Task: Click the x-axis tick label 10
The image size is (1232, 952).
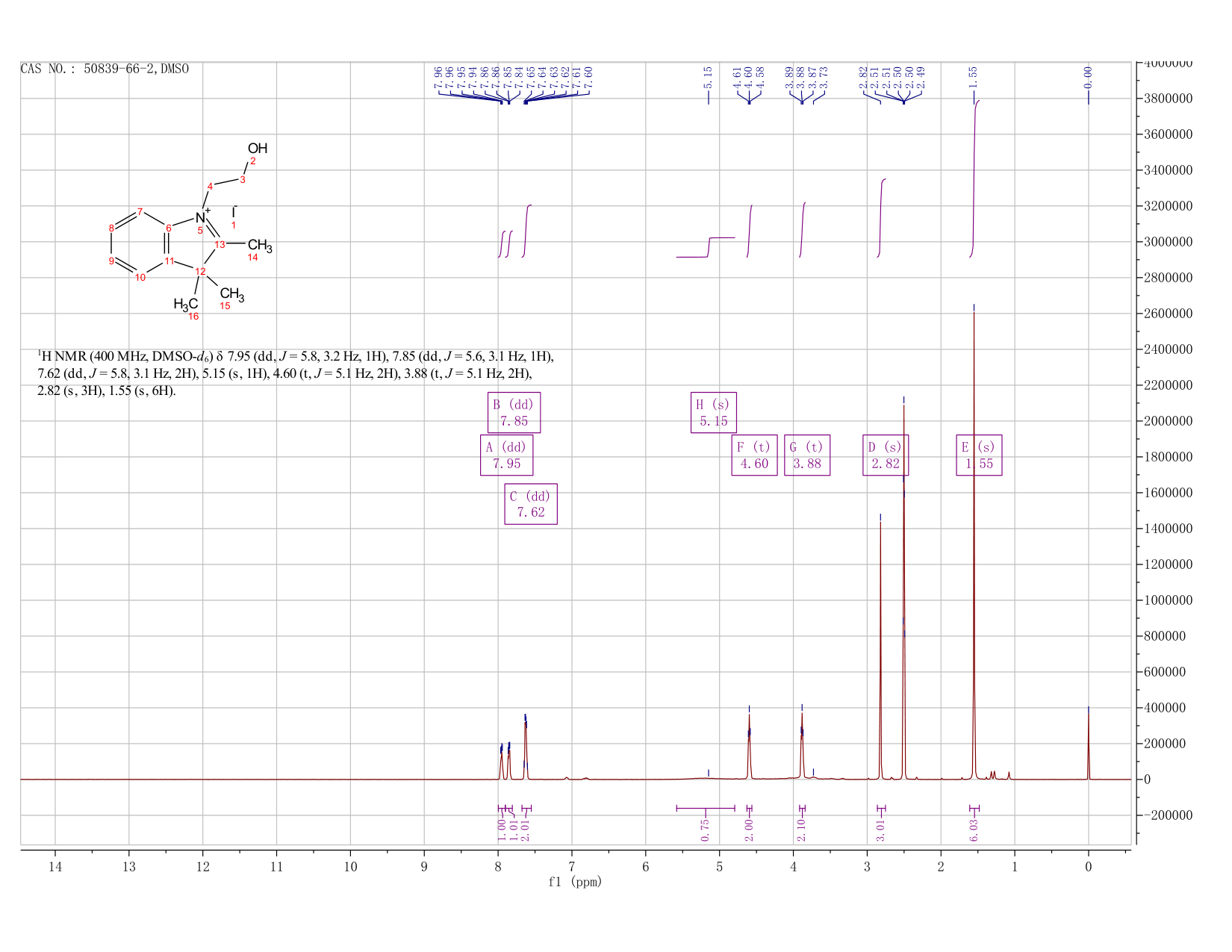Action: pos(350,867)
